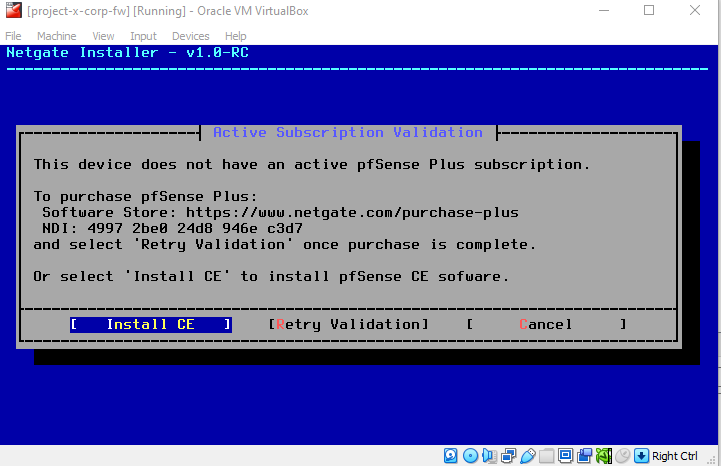721x466 pixels.
Task: Open the network adapter status icon
Action: [509, 456]
